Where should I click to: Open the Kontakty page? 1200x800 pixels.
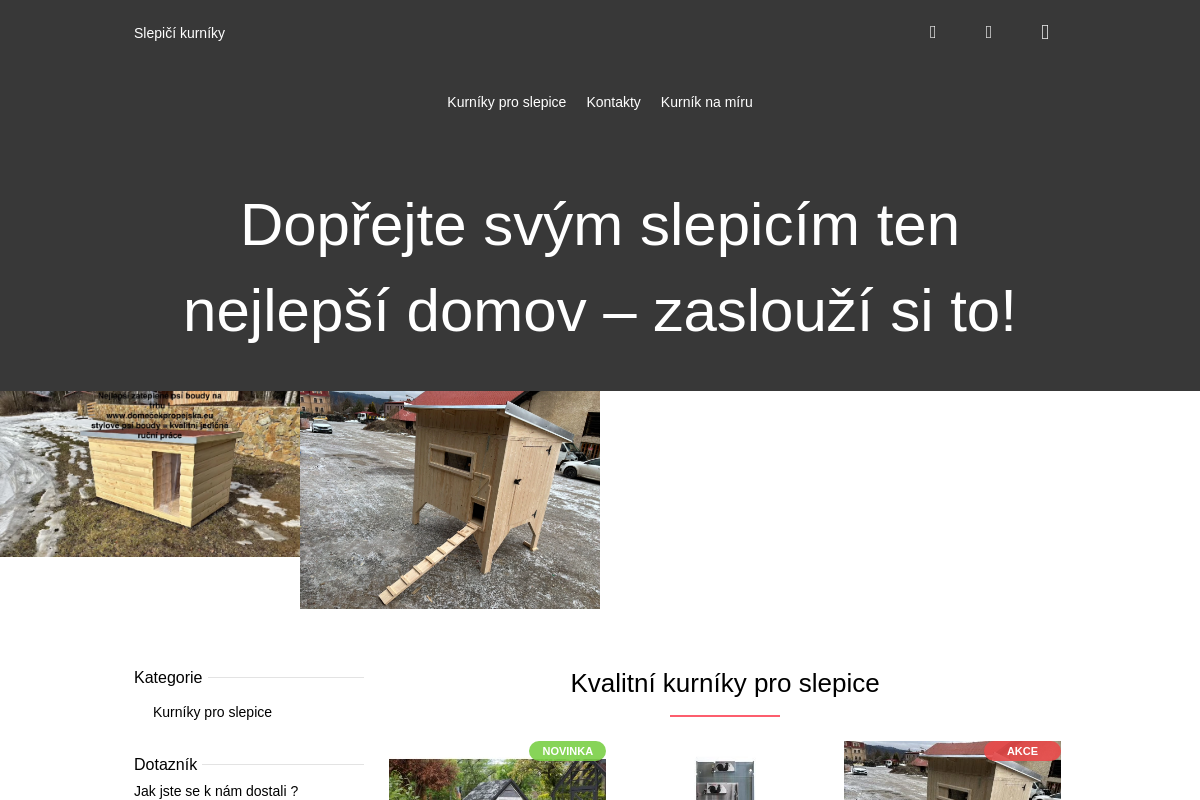pyautogui.click(x=613, y=101)
